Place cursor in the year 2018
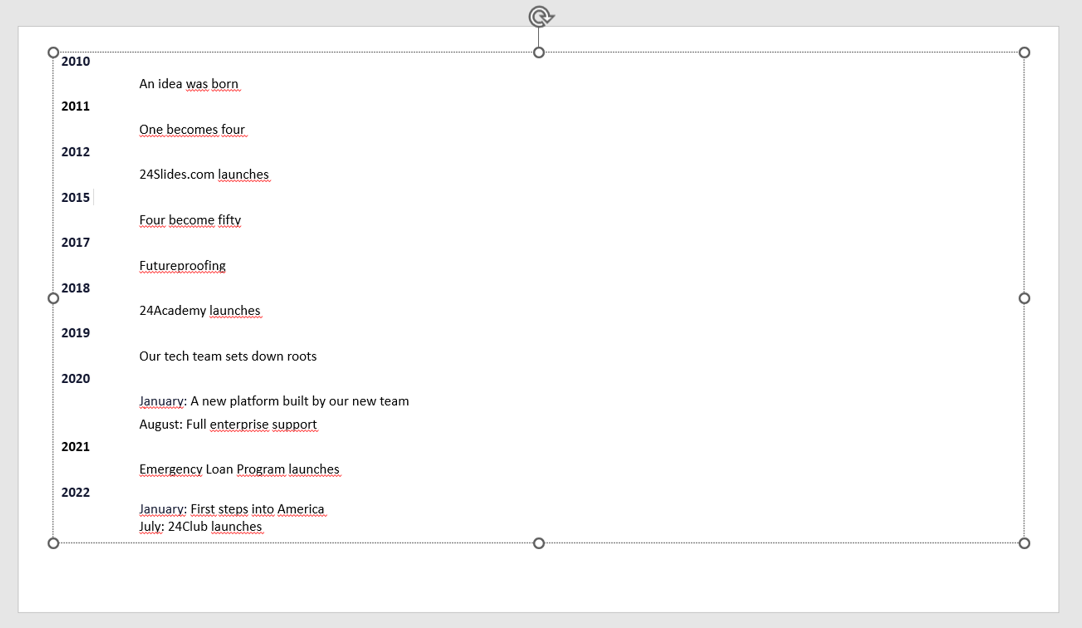The image size is (1082, 628). click(75, 288)
